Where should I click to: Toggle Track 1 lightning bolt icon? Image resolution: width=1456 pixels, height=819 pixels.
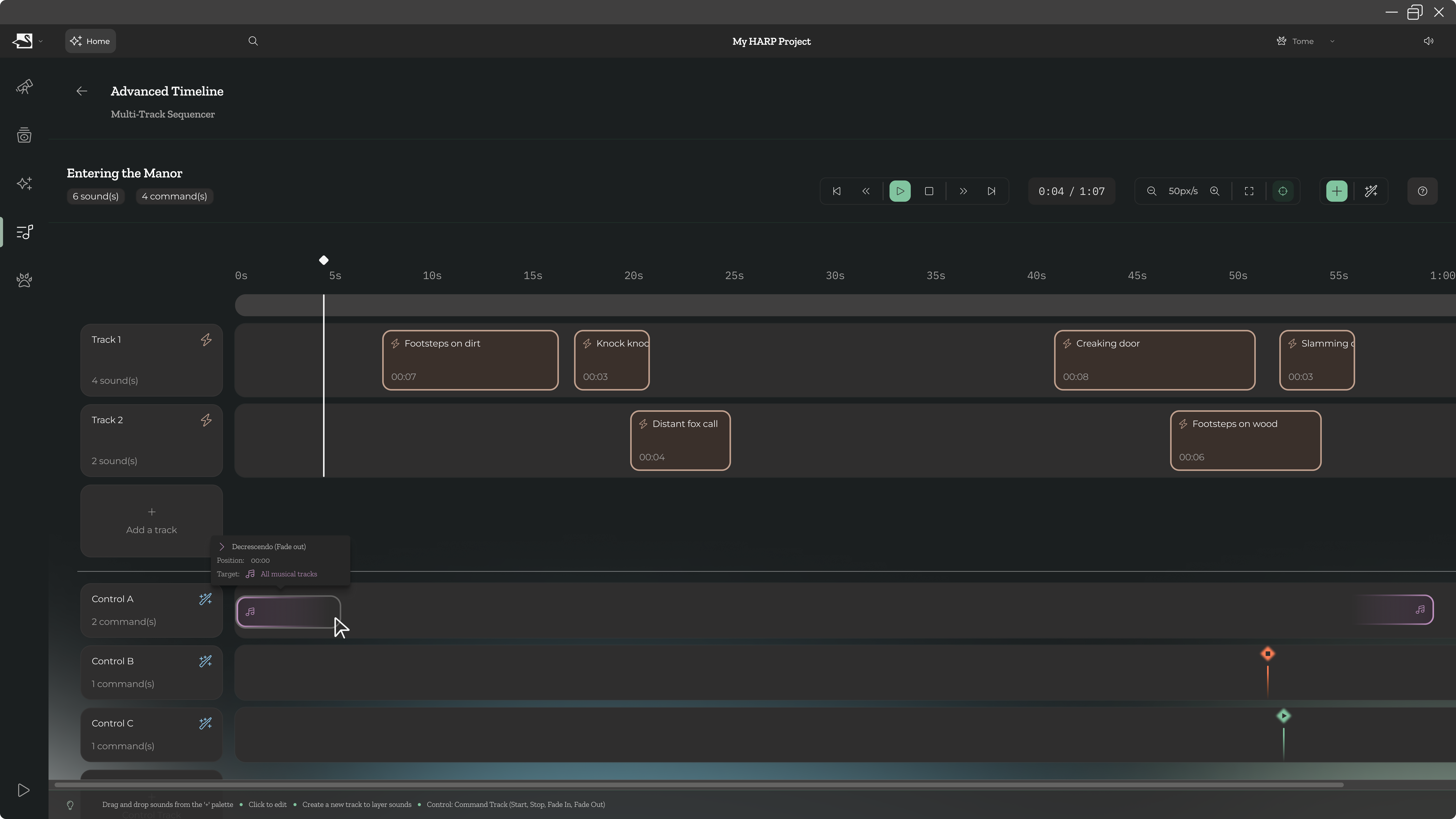coord(206,340)
